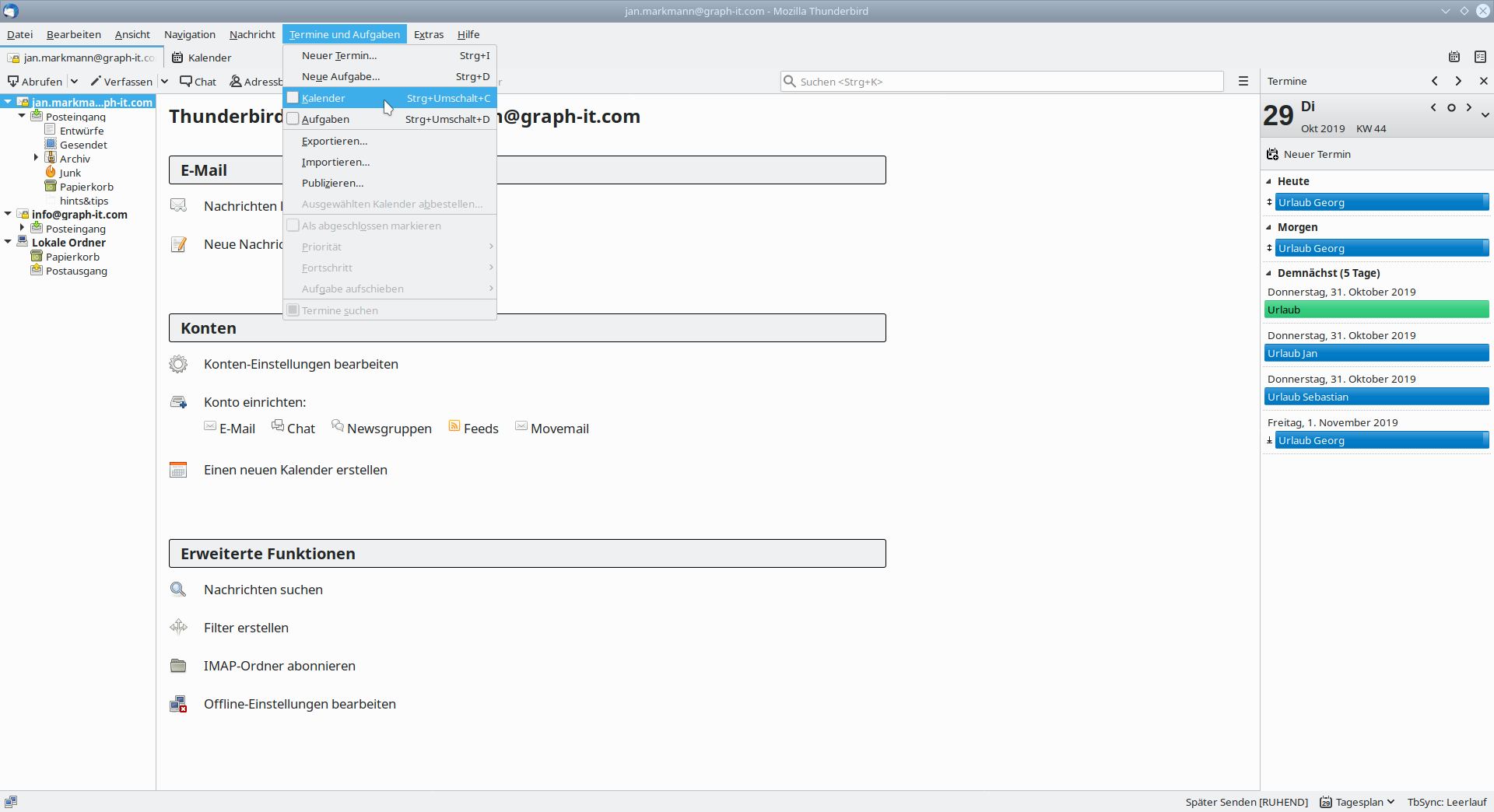Click the Neuer Termin calendar icon
Viewport: 1494px width, 812px height.
1272,154
